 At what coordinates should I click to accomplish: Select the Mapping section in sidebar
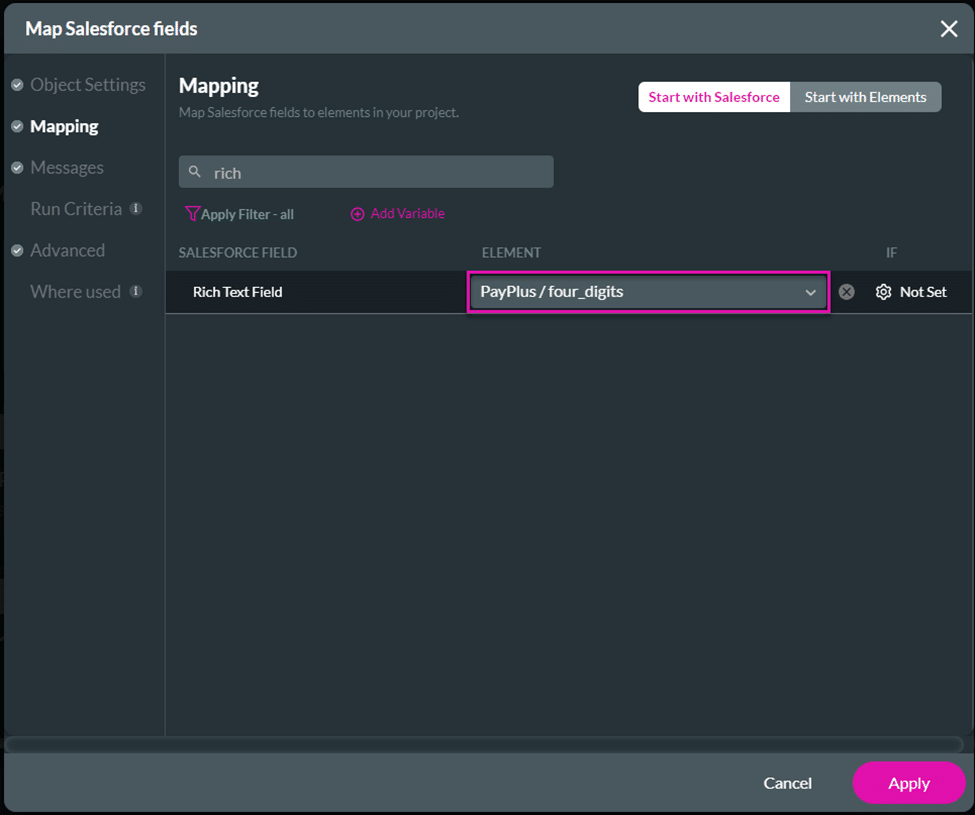pyautogui.click(x=64, y=126)
